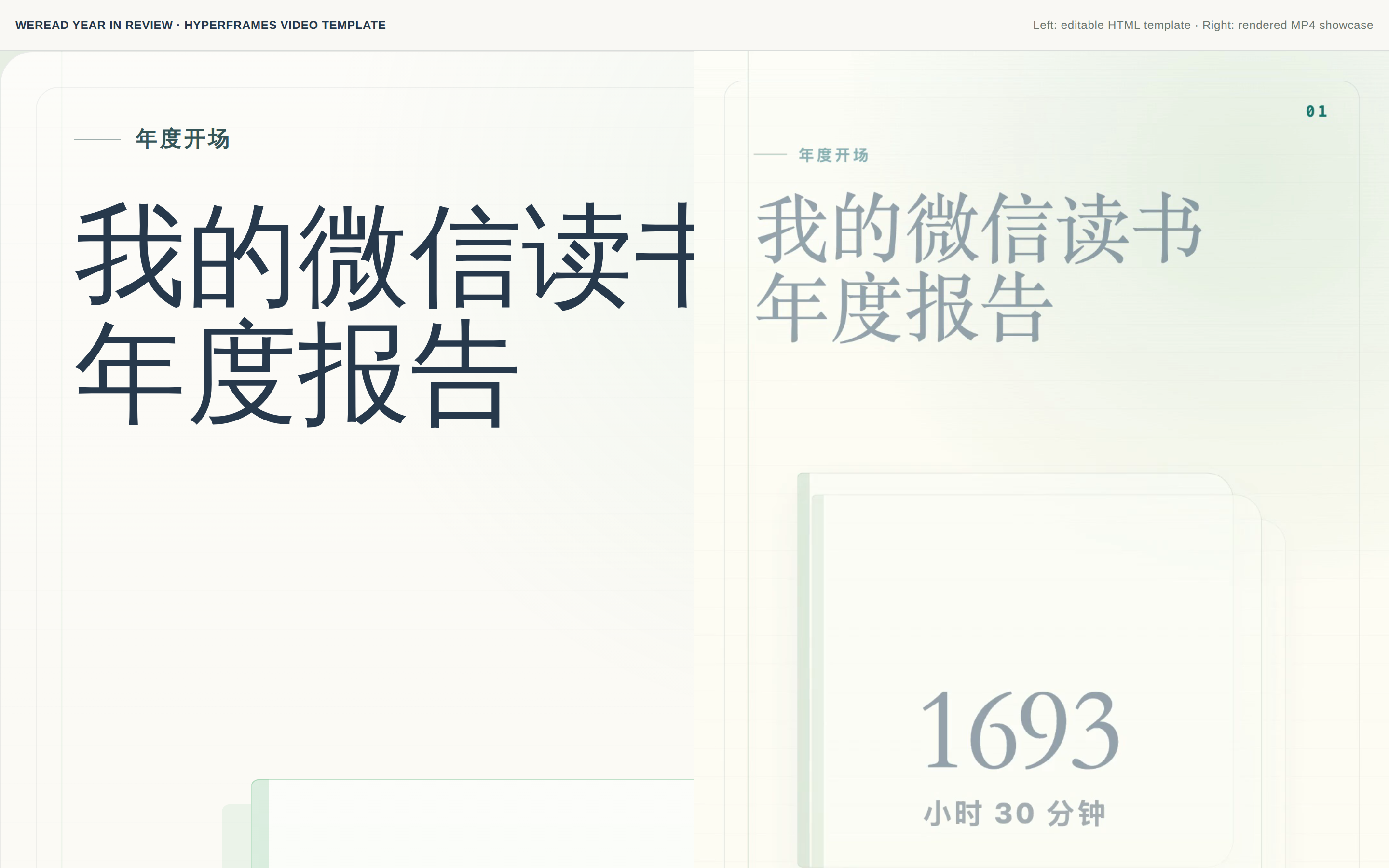Image resolution: width=1389 pixels, height=868 pixels.
Task: Click the 1693 reading hours figure
Action: (1020, 729)
